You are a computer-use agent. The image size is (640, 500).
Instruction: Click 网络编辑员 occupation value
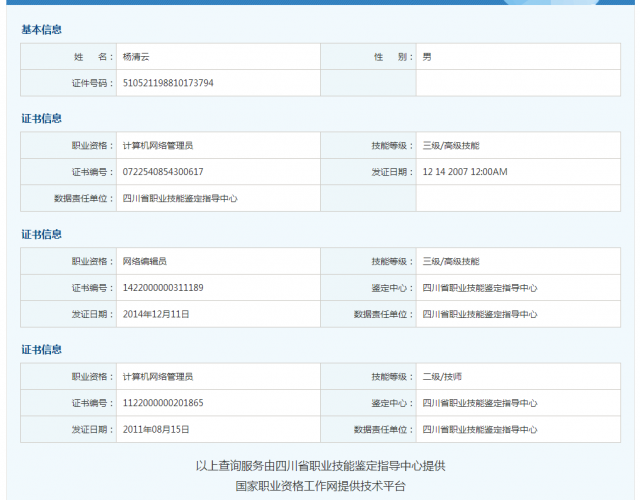point(147,261)
